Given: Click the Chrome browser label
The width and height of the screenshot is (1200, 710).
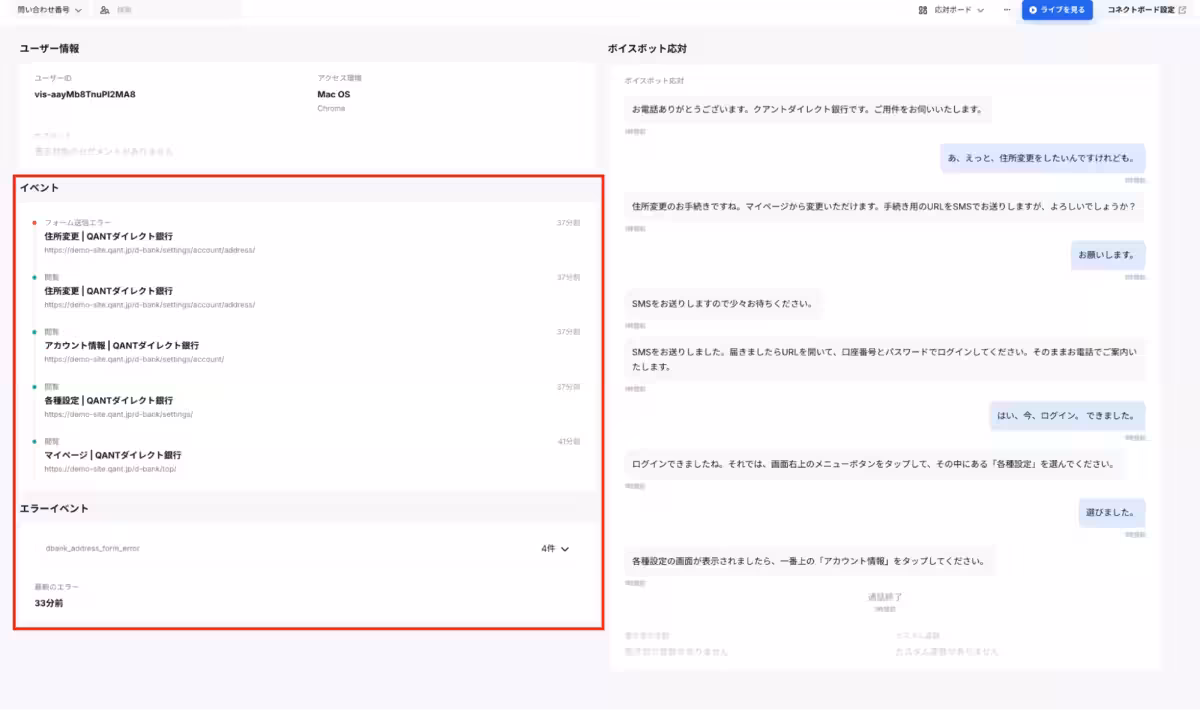Looking at the screenshot, I should [x=331, y=109].
